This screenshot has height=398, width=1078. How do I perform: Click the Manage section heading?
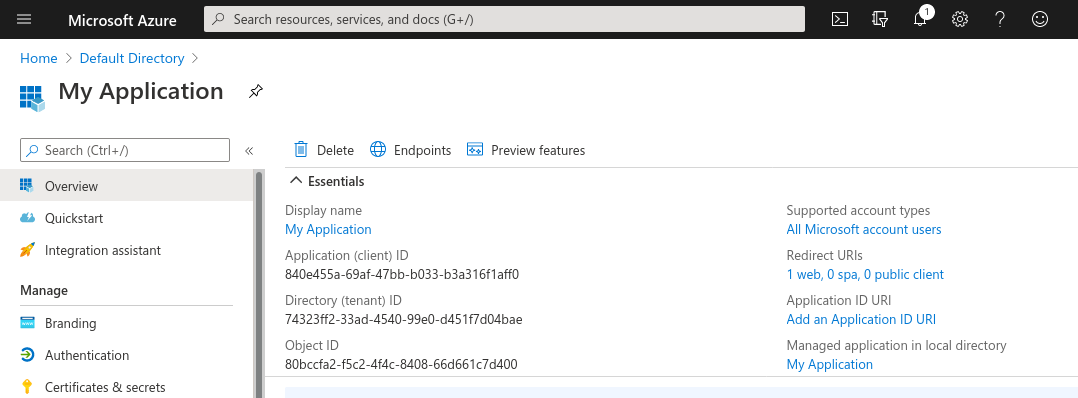click(44, 290)
